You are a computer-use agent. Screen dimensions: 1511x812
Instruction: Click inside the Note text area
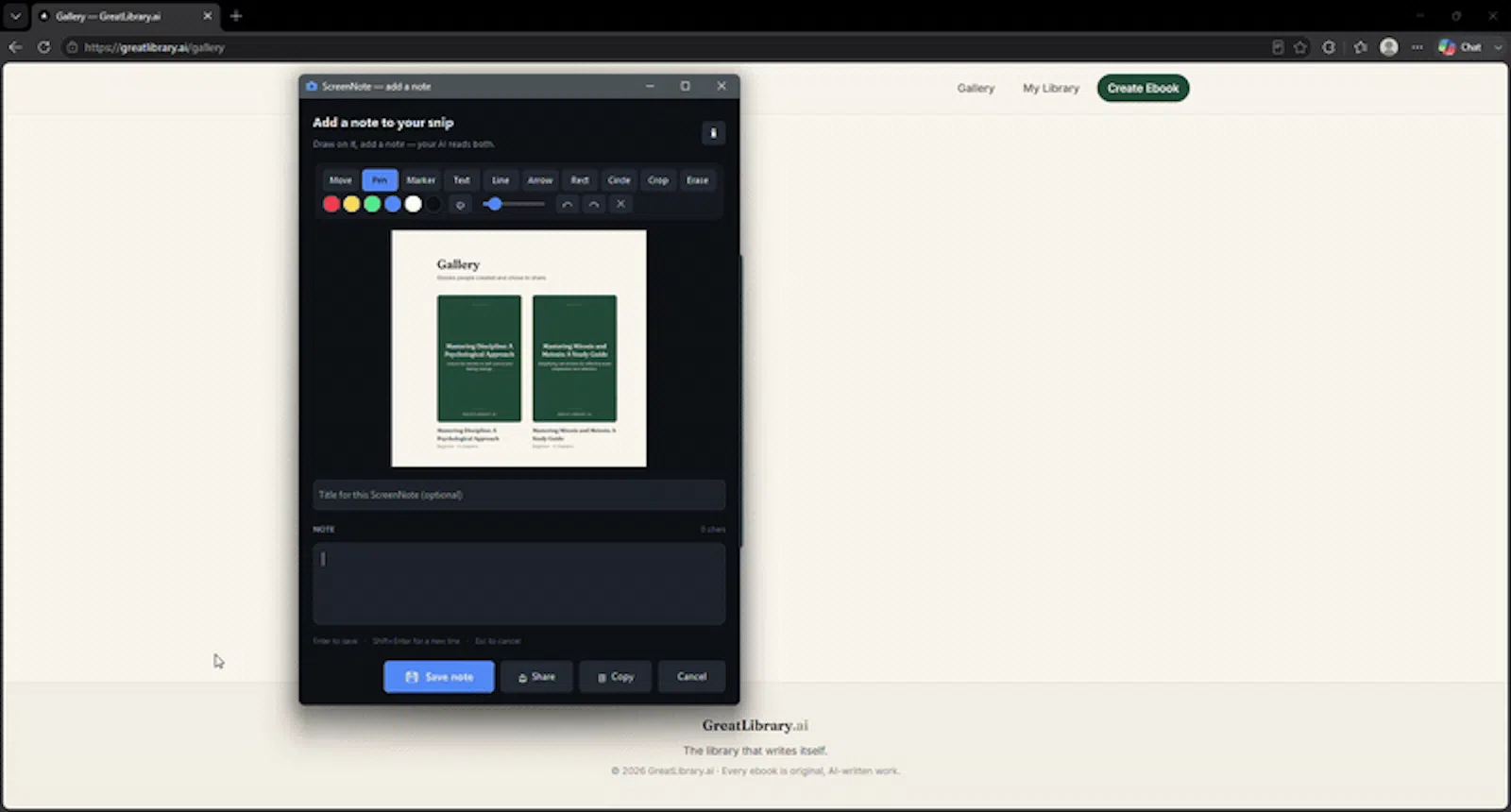(519, 583)
